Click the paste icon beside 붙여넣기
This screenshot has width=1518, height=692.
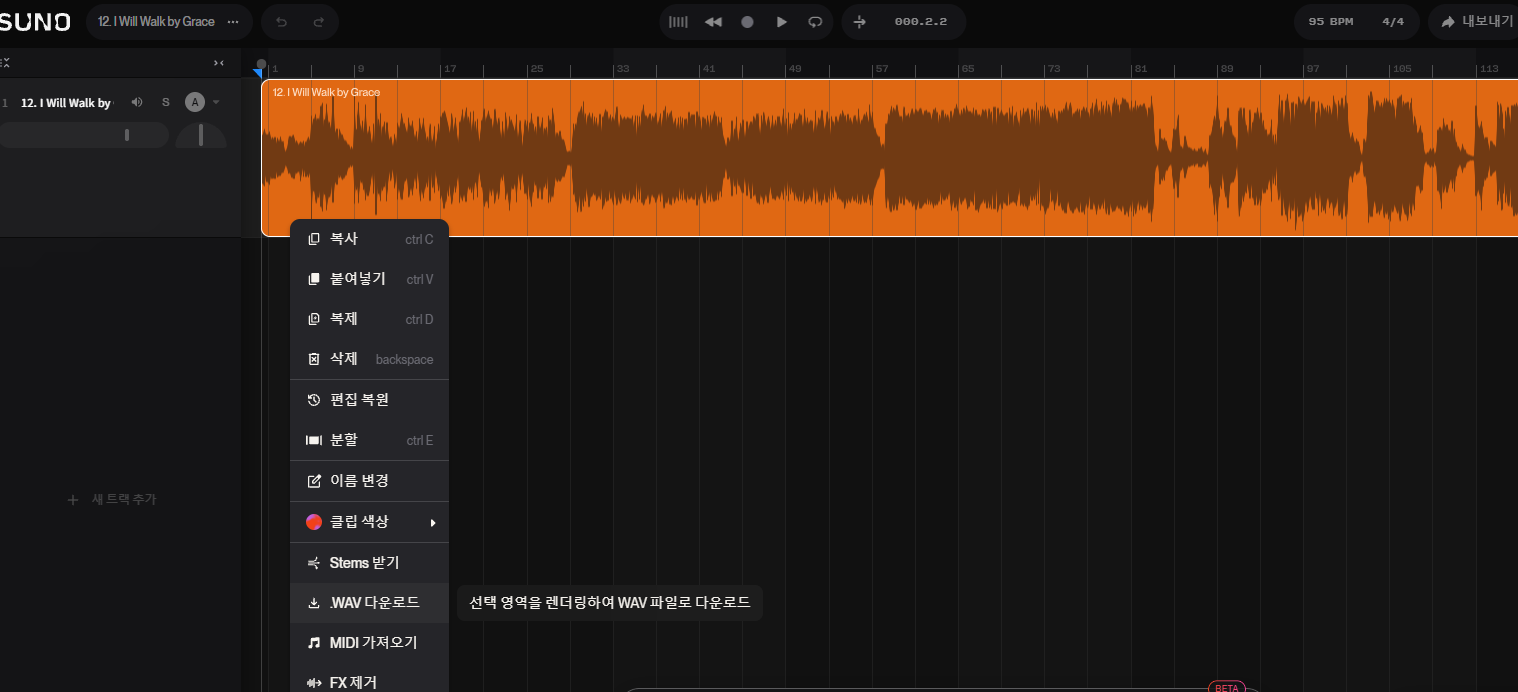coord(314,279)
